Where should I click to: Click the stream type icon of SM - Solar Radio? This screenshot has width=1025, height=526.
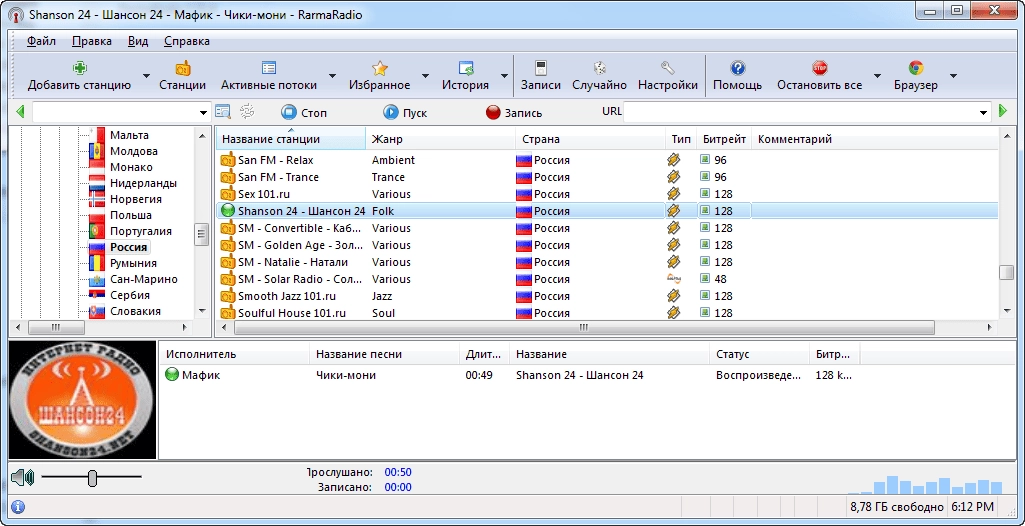673,279
